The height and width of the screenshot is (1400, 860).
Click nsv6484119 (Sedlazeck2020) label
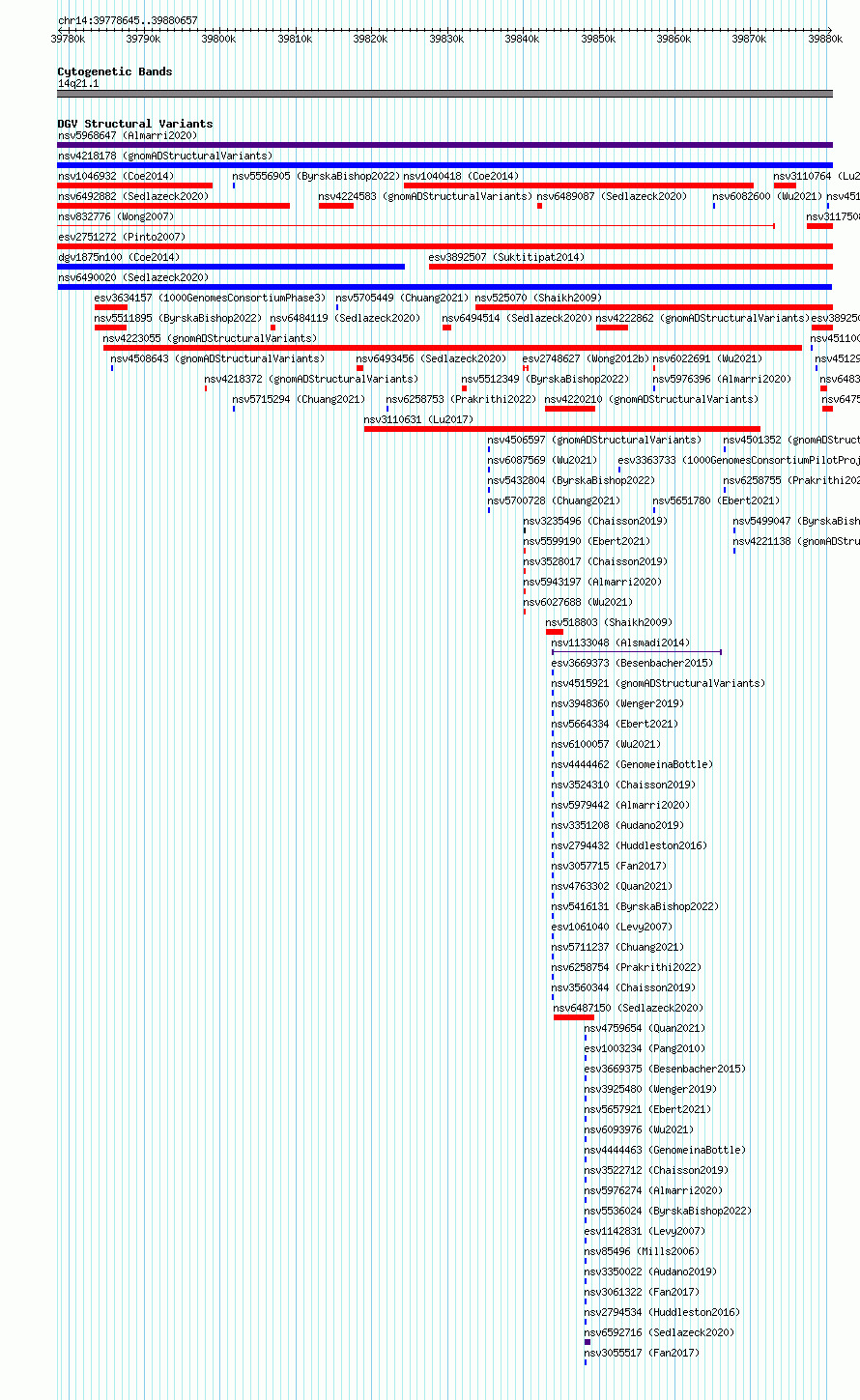[x=346, y=318]
